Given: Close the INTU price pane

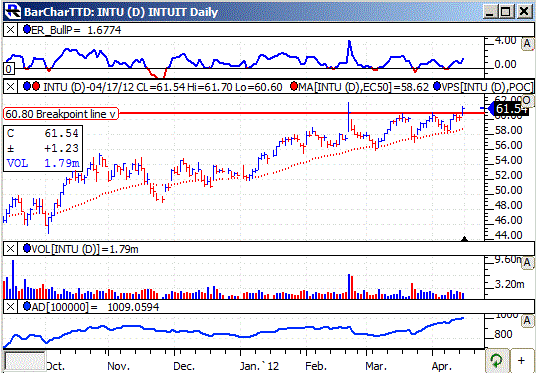Looking at the screenshot, I should click(11, 87).
